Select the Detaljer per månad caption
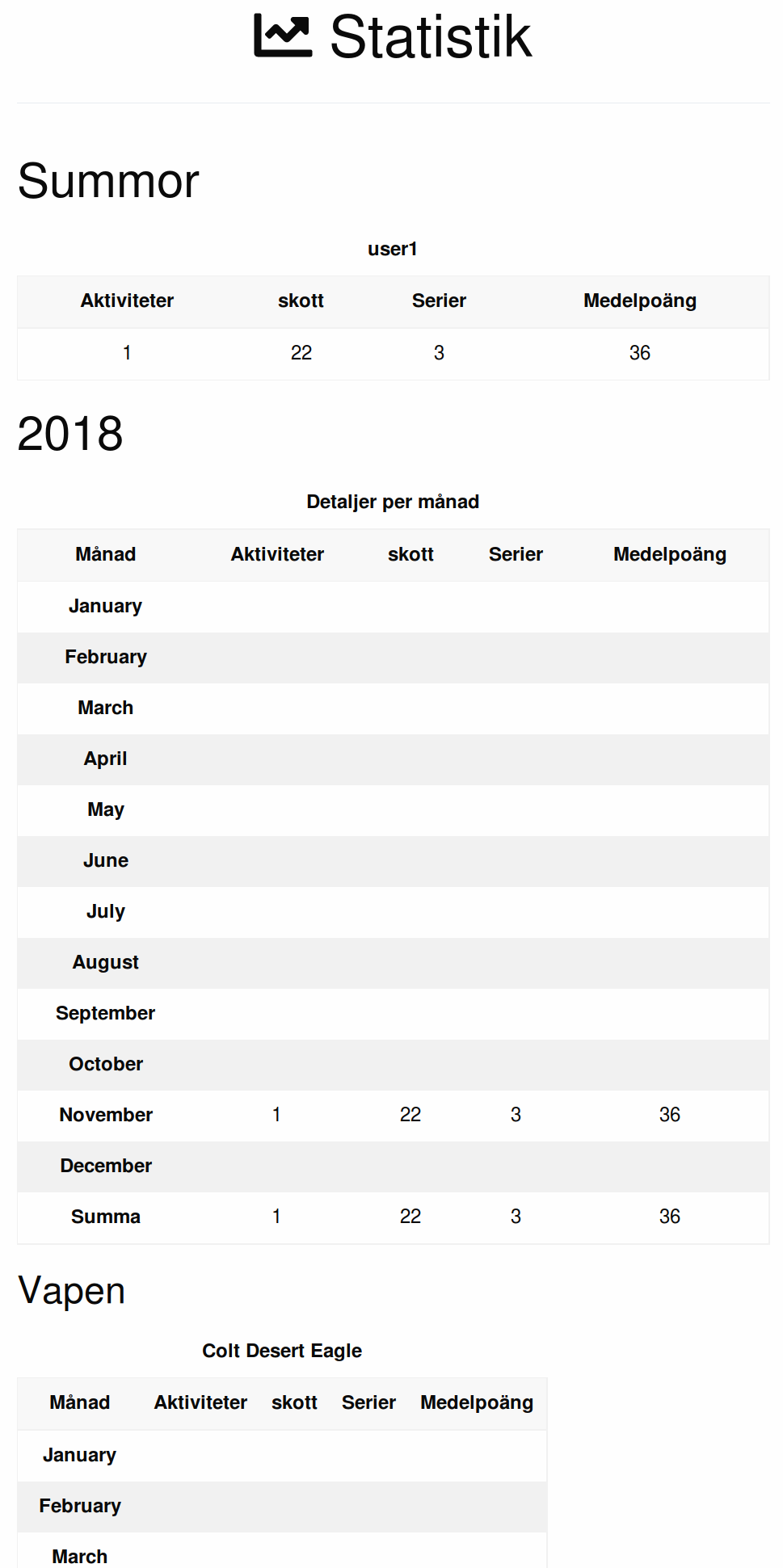Screen dimensions: 783x1568 [x=393, y=502]
